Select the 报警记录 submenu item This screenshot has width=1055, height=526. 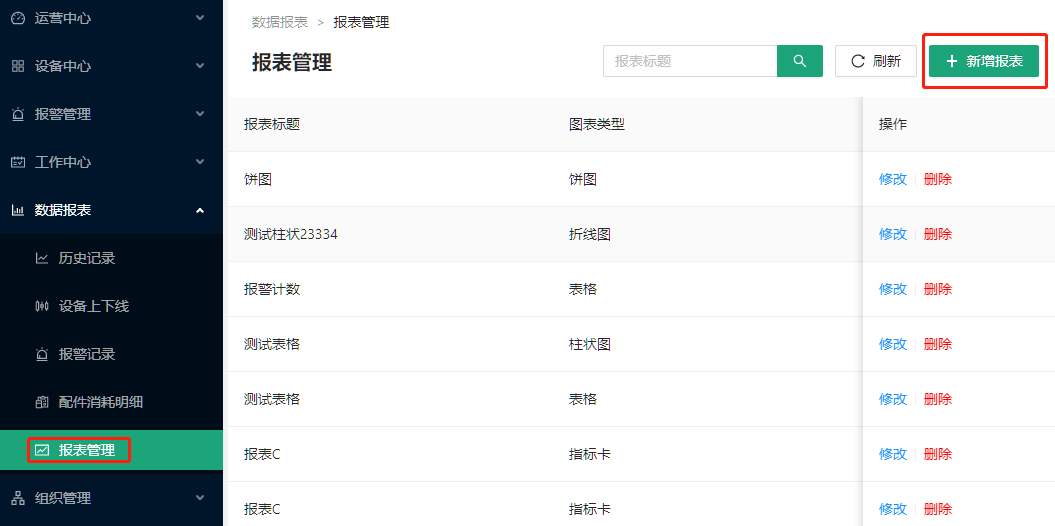[86, 354]
